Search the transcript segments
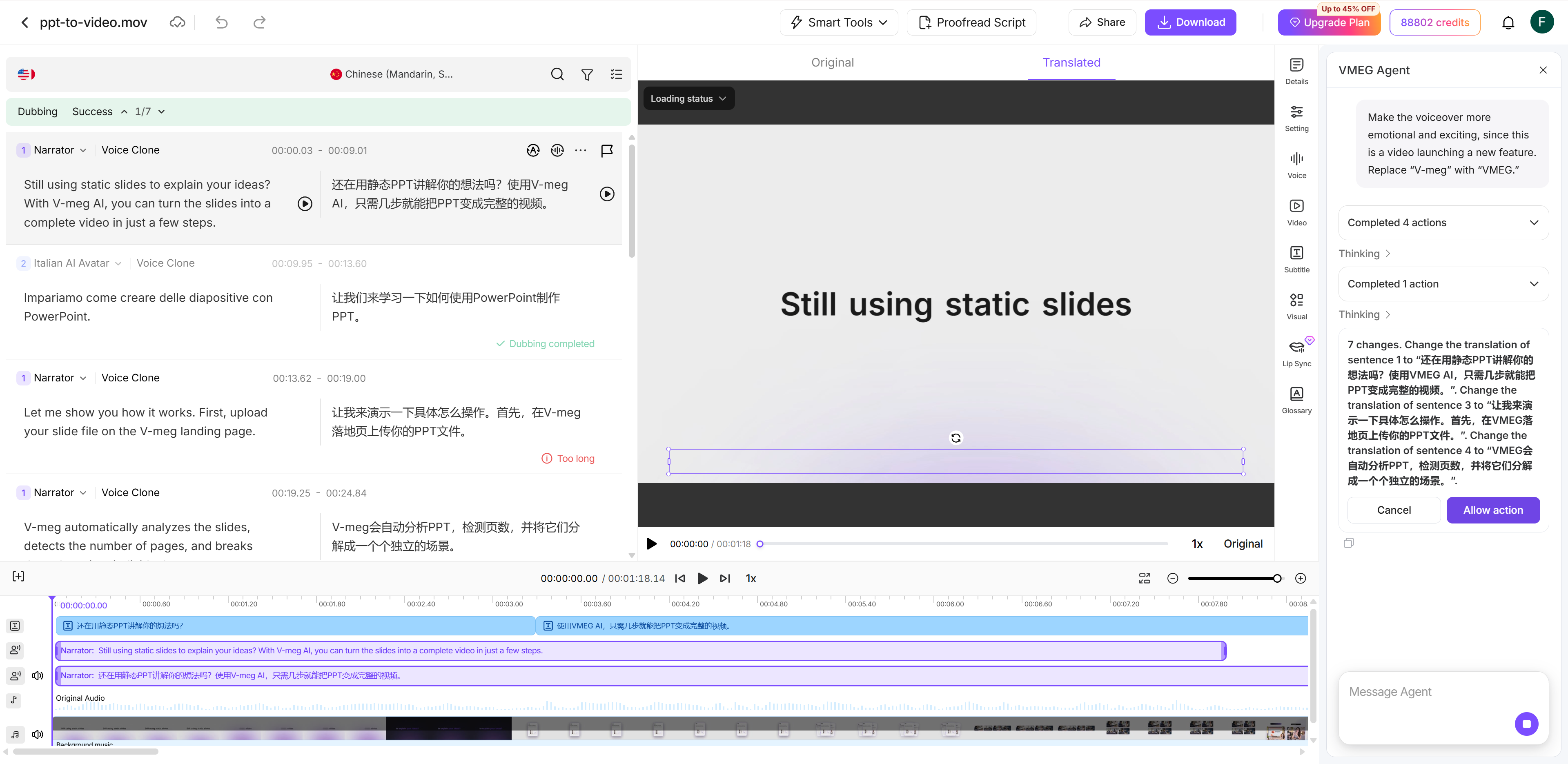The width and height of the screenshot is (1568, 764). (557, 74)
